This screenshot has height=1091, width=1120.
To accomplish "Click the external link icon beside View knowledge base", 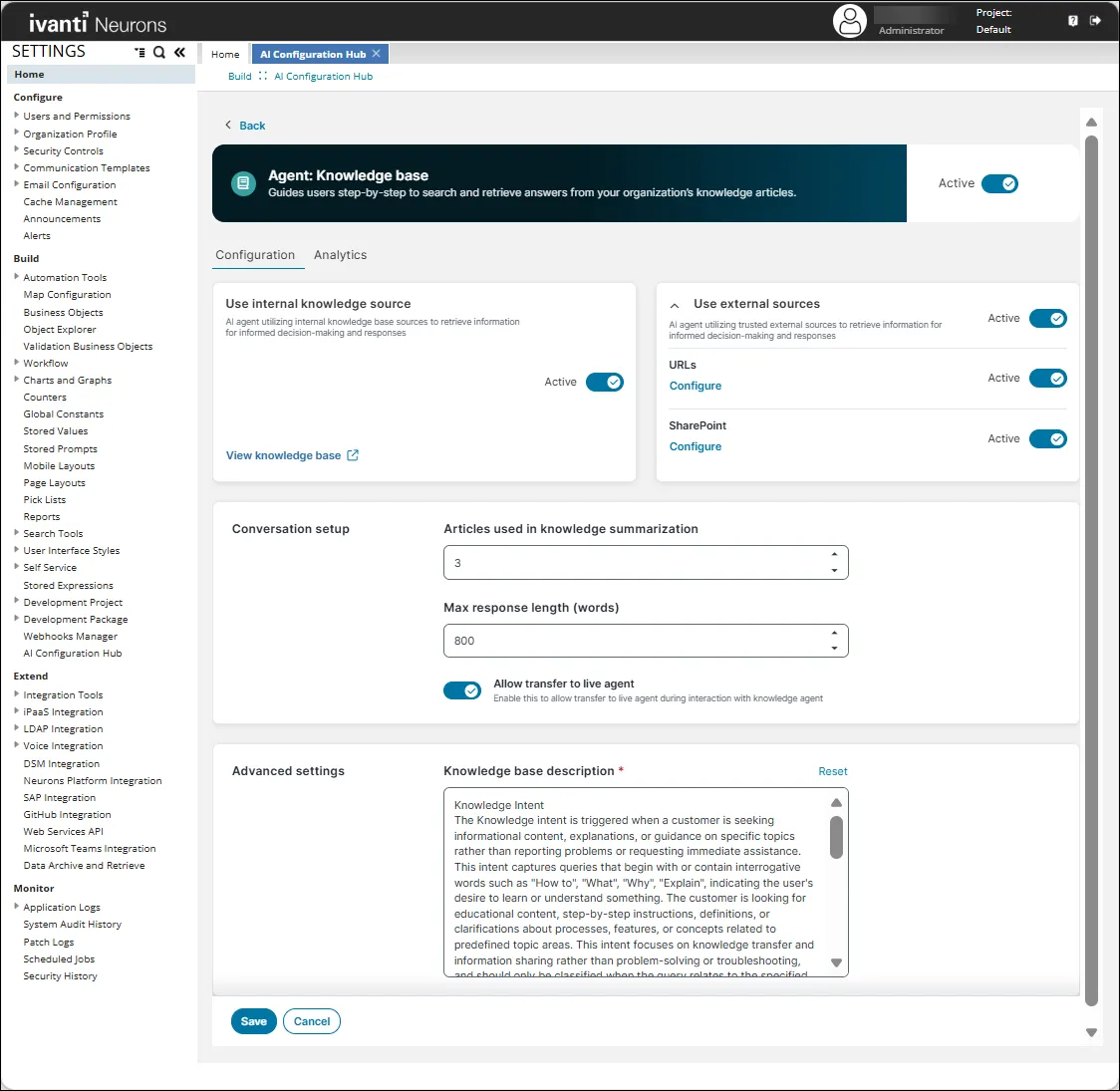I will (x=353, y=455).
